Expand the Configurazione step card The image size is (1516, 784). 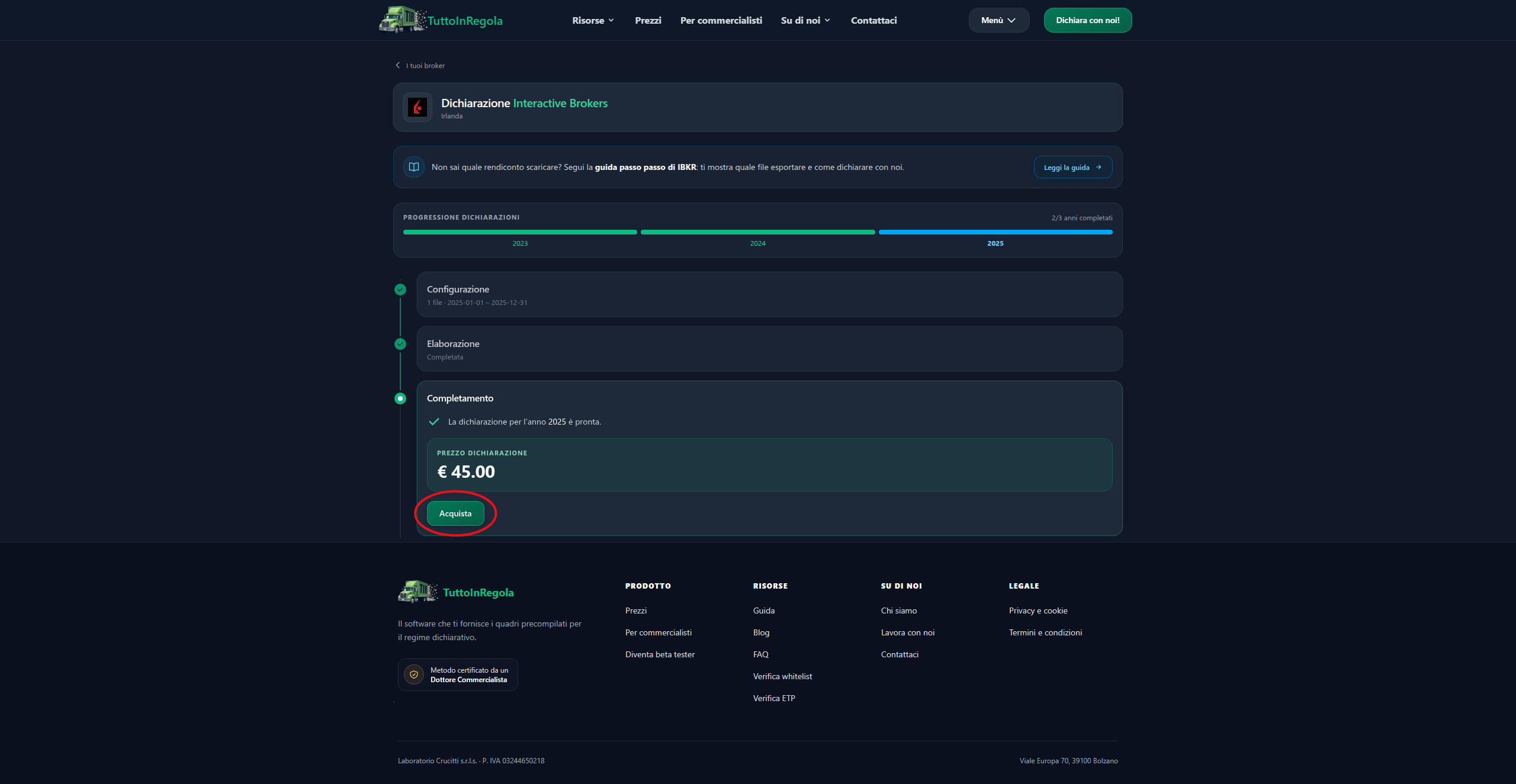click(x=769, y=294)
